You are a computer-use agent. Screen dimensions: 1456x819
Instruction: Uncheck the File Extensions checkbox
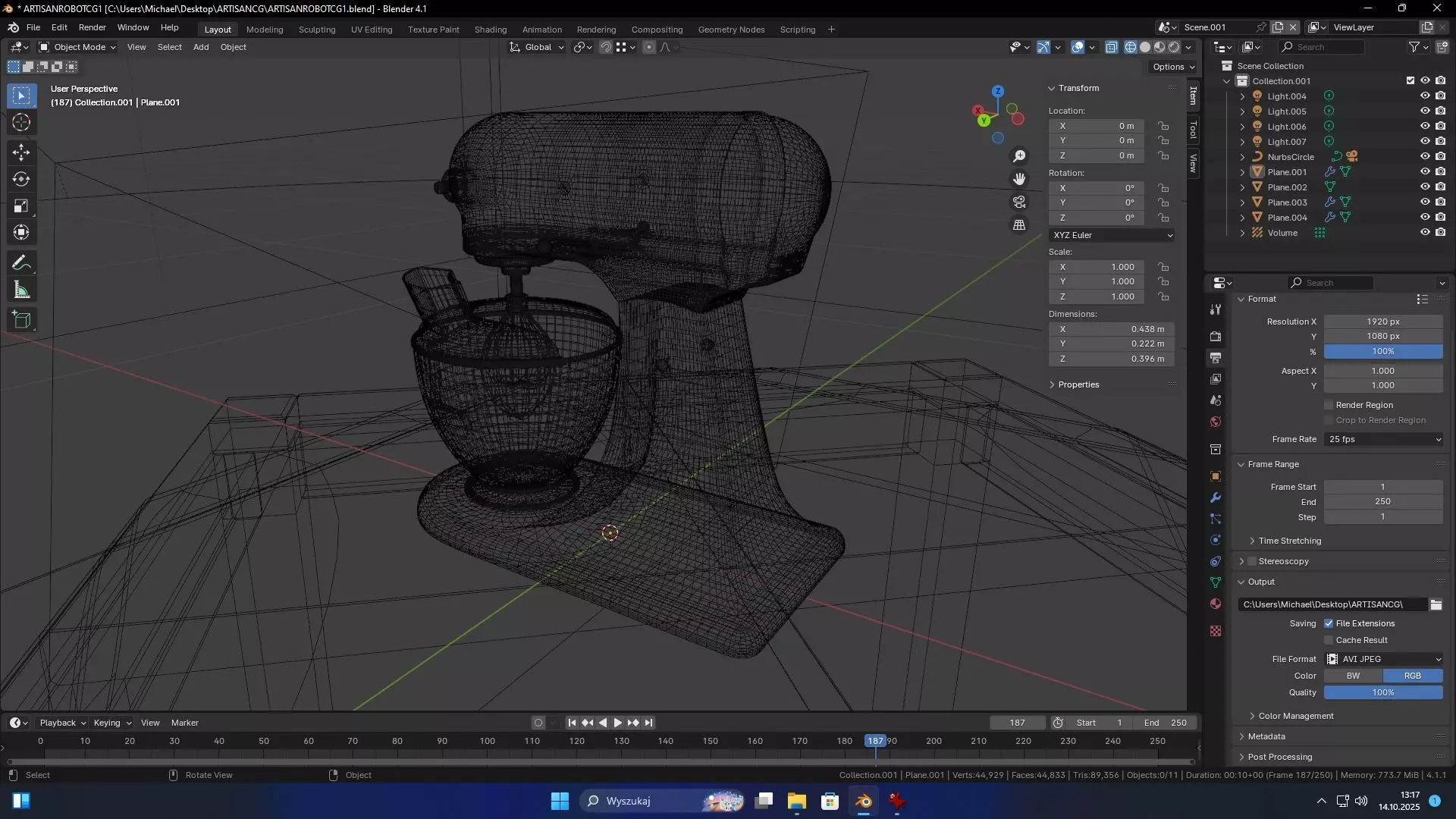tap(1329, 623)
